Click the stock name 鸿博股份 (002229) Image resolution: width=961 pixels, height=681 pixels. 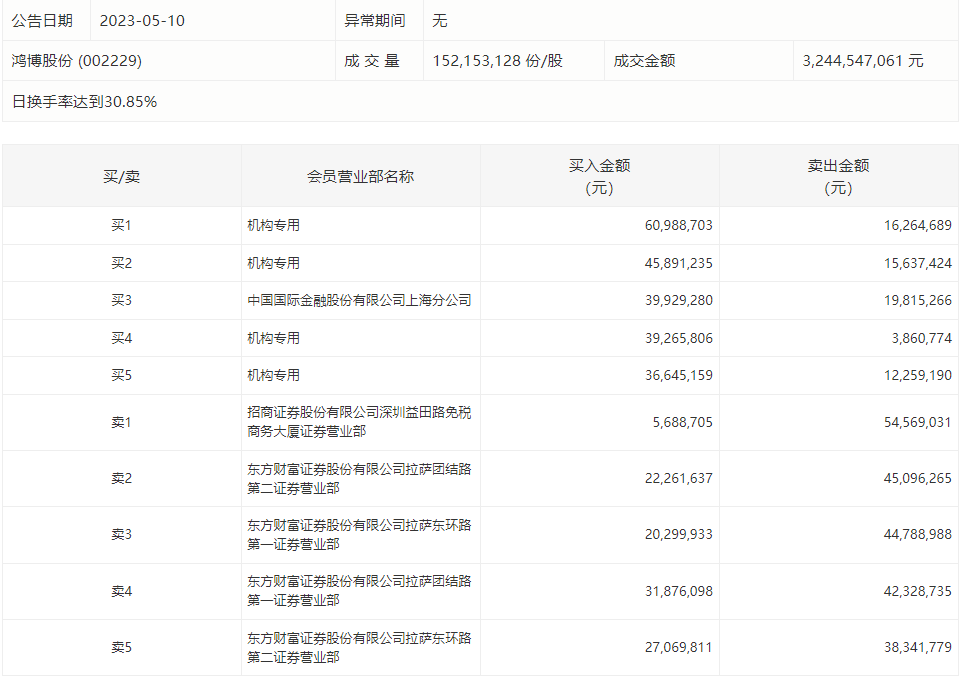pyautogui.click(x=77, y=61)
